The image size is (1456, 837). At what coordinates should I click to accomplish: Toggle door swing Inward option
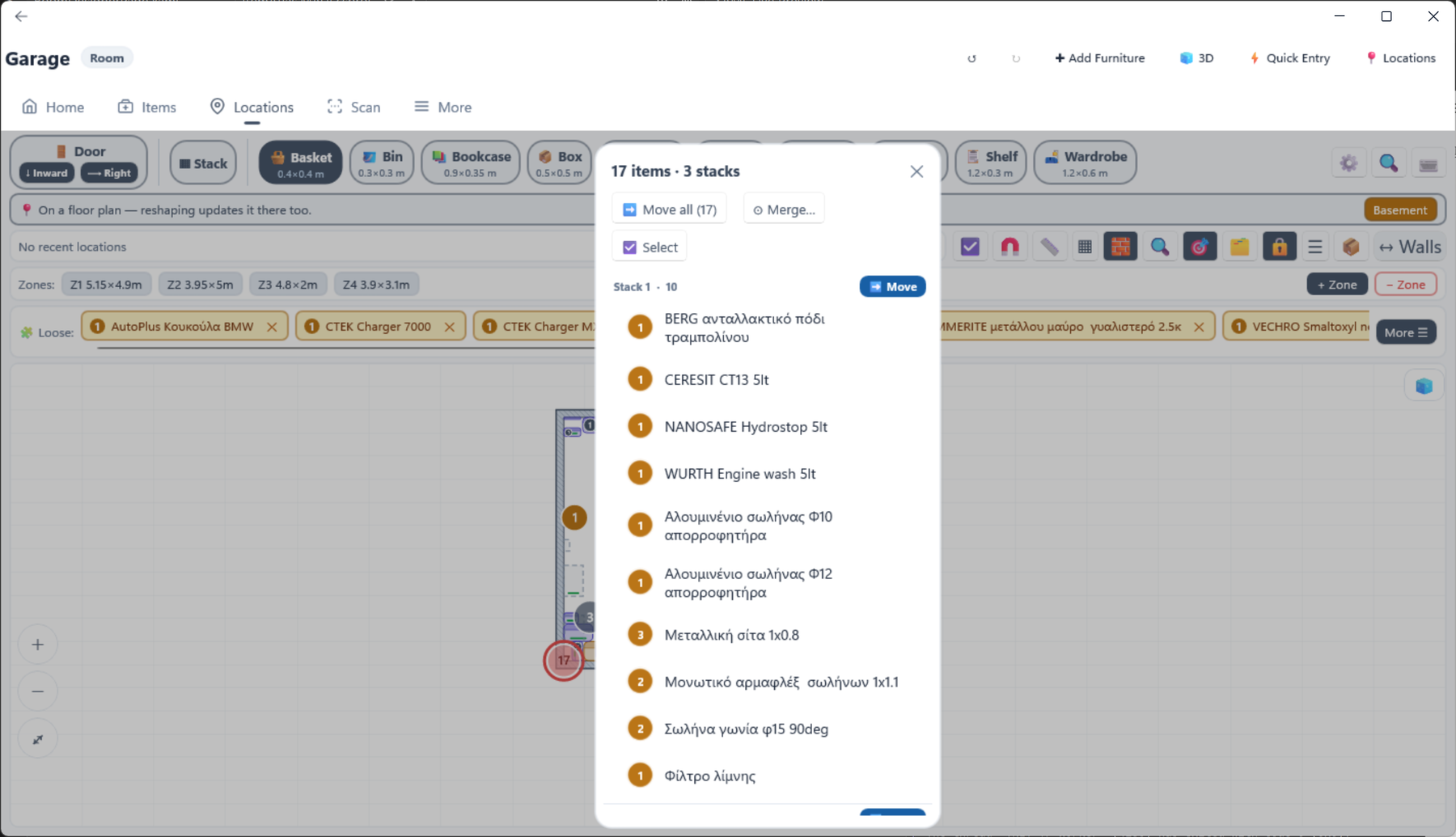click(x=47, y=173)
